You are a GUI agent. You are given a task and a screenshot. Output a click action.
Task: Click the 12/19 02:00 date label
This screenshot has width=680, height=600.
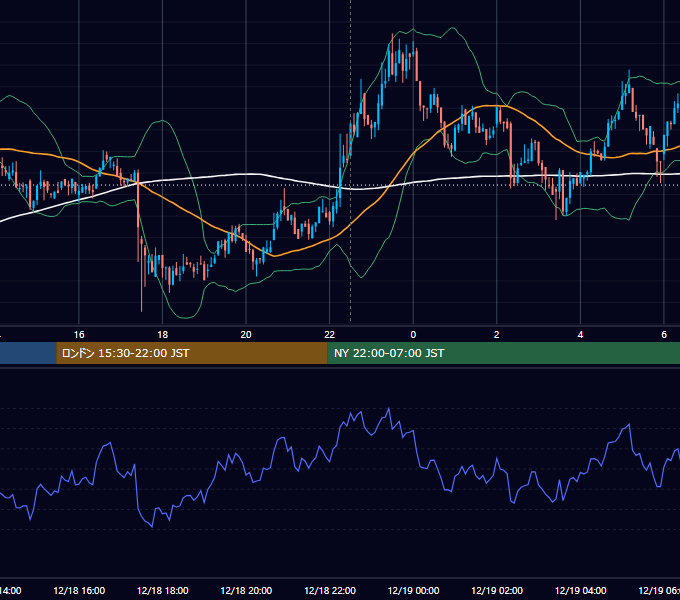tap(497, 590)
